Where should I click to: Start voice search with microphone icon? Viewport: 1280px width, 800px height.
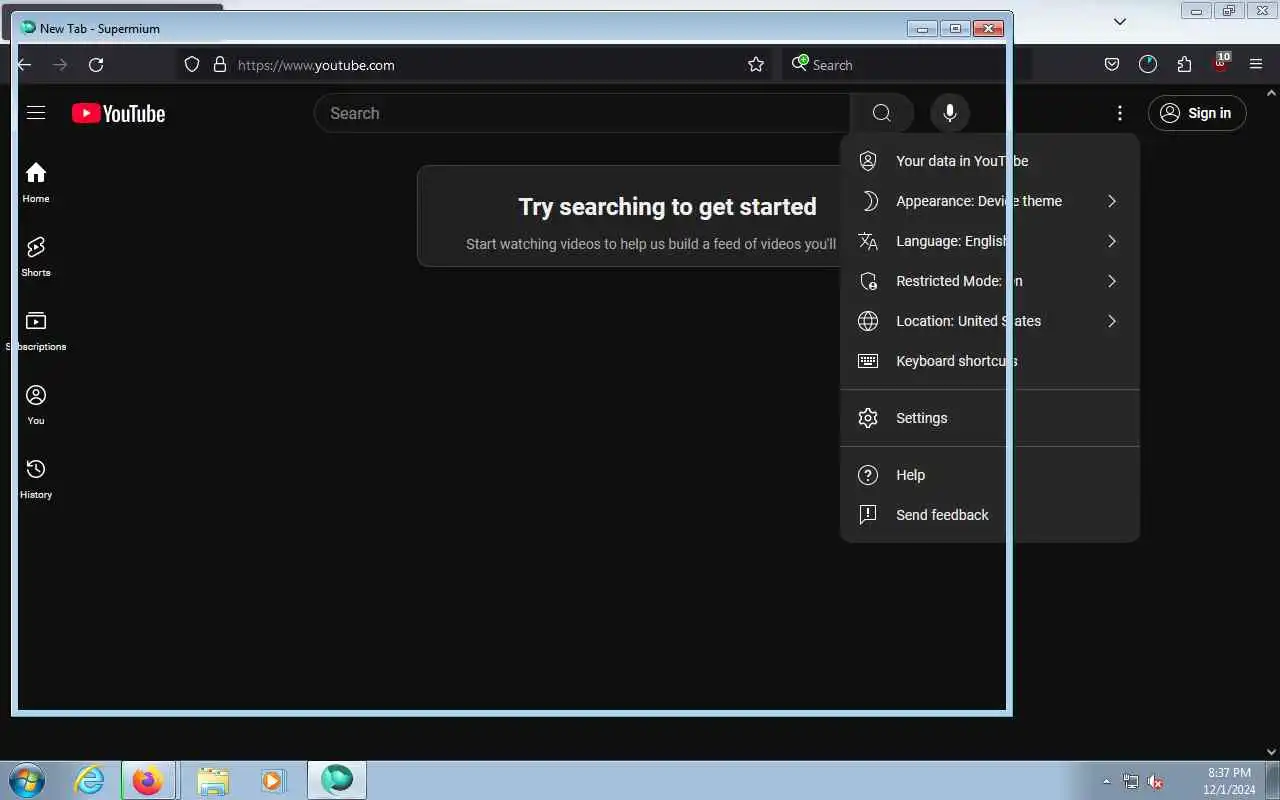pos(950,113)
